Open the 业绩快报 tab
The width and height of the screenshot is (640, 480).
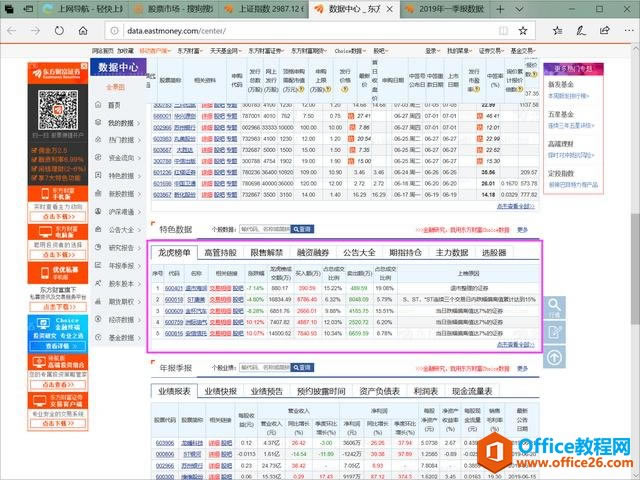(219, 391)
